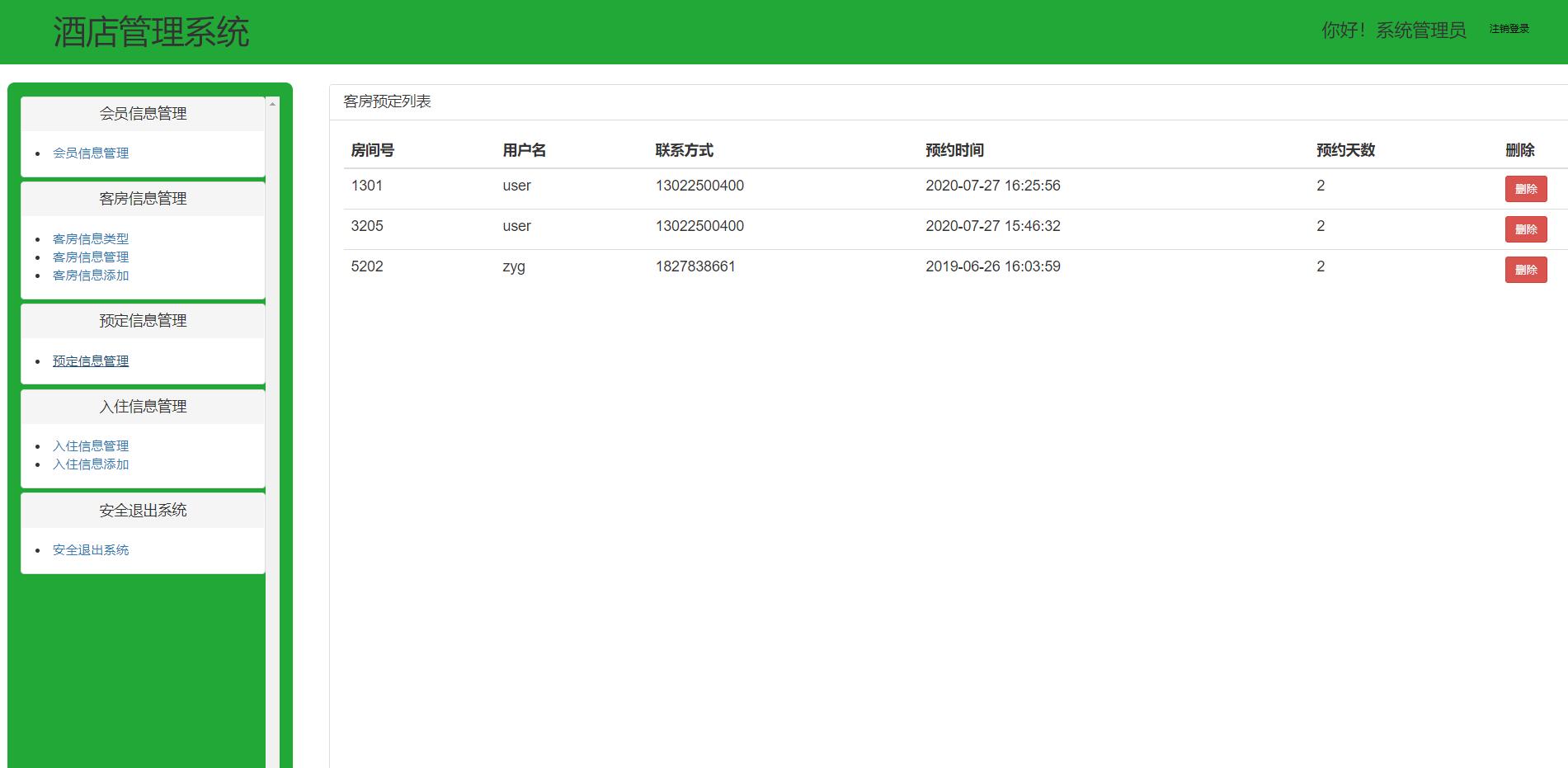Click the 预约时间 column header
Screen dimensions: 1568x768
pyautogui.click(x=954, y=150)
